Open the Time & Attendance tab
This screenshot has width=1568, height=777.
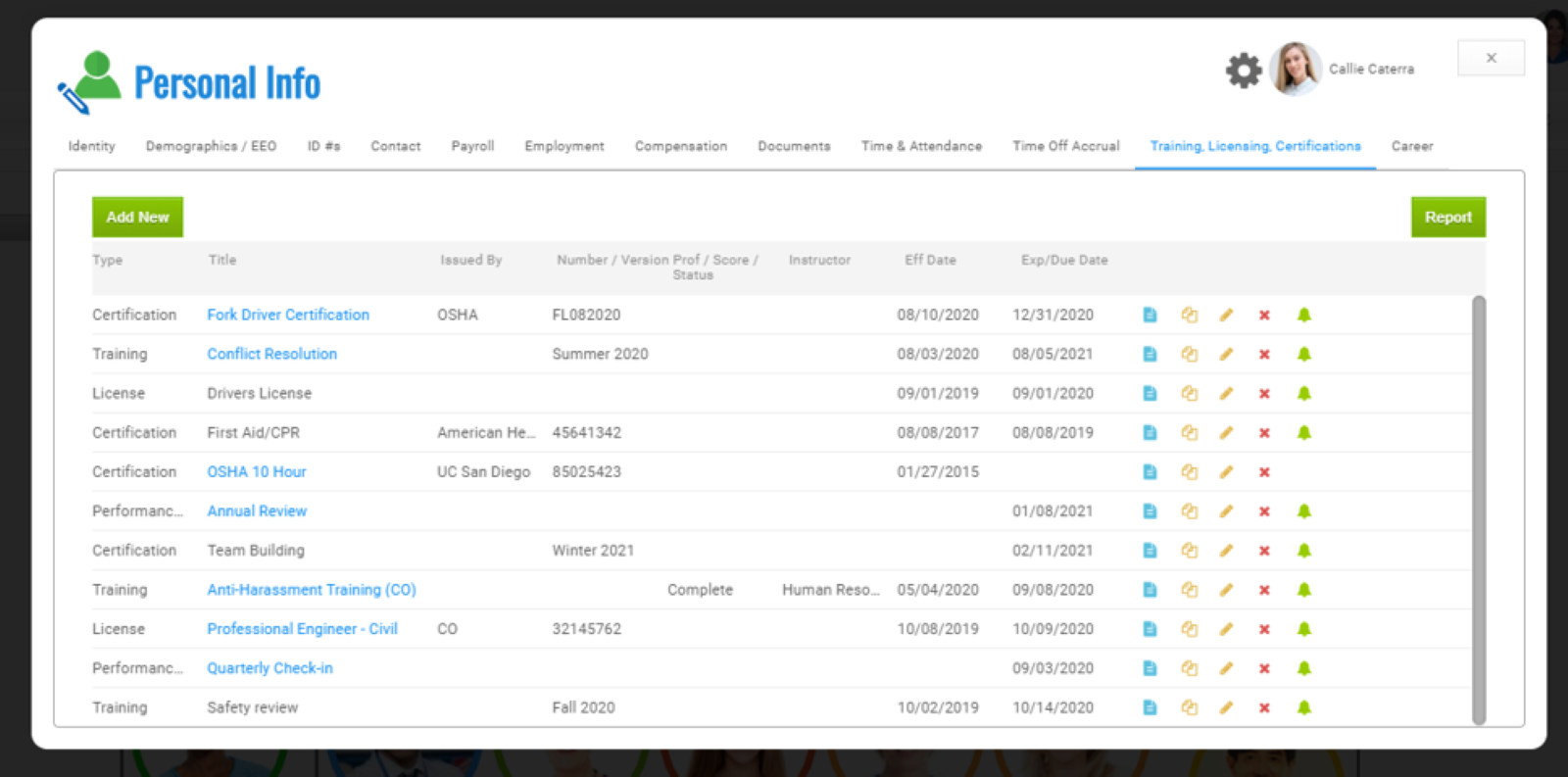(x=921, y=146)
